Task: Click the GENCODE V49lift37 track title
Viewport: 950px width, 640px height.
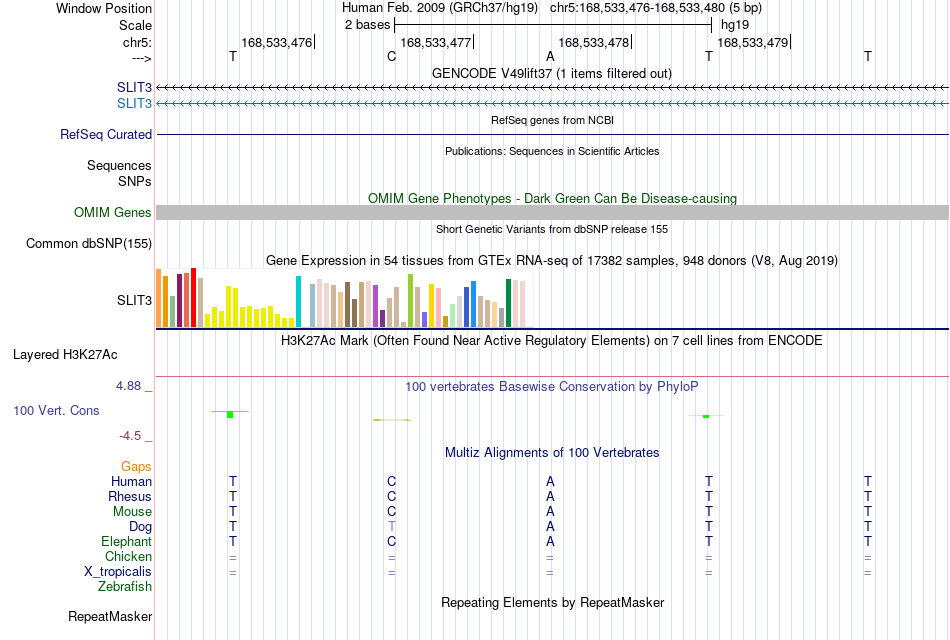Action: point(552,74)
